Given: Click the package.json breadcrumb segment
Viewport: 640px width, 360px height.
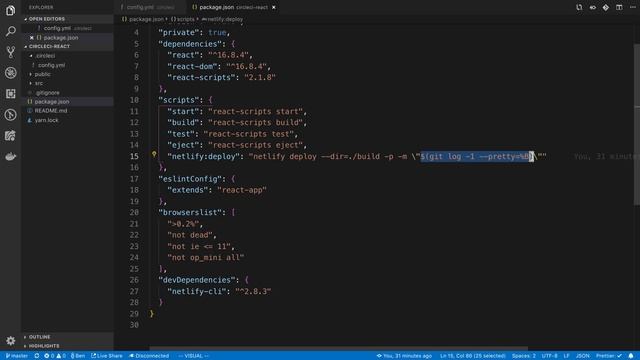Looking at the screenshot, I should 143,19.
